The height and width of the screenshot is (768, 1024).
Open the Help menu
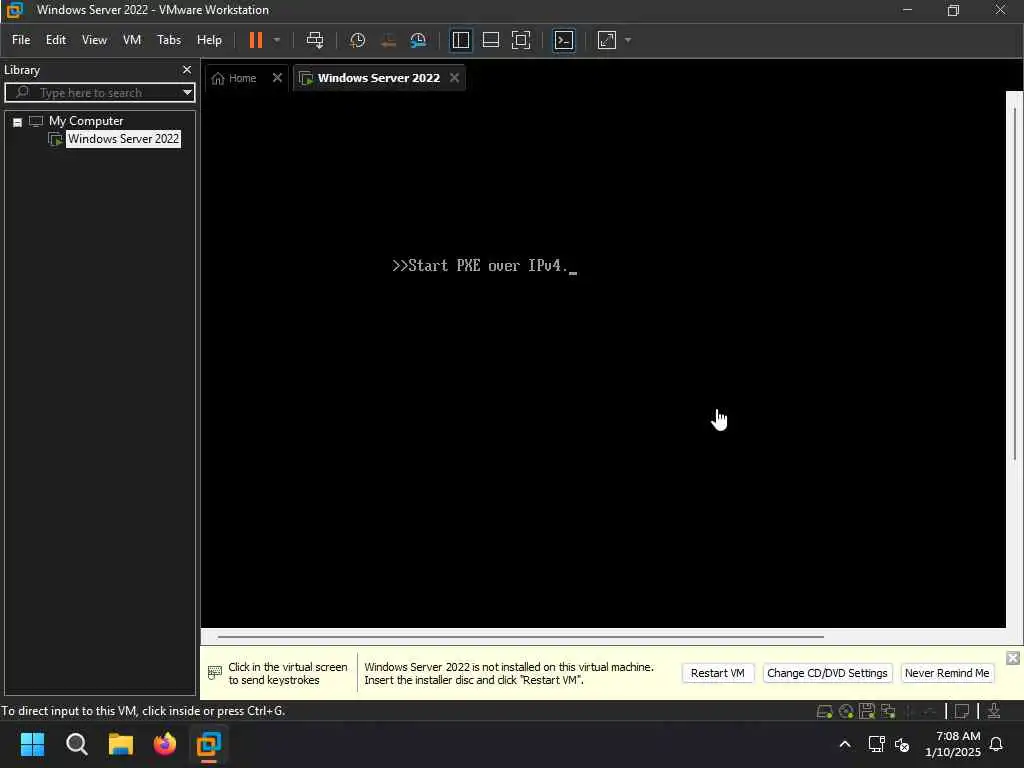[209, 40]
